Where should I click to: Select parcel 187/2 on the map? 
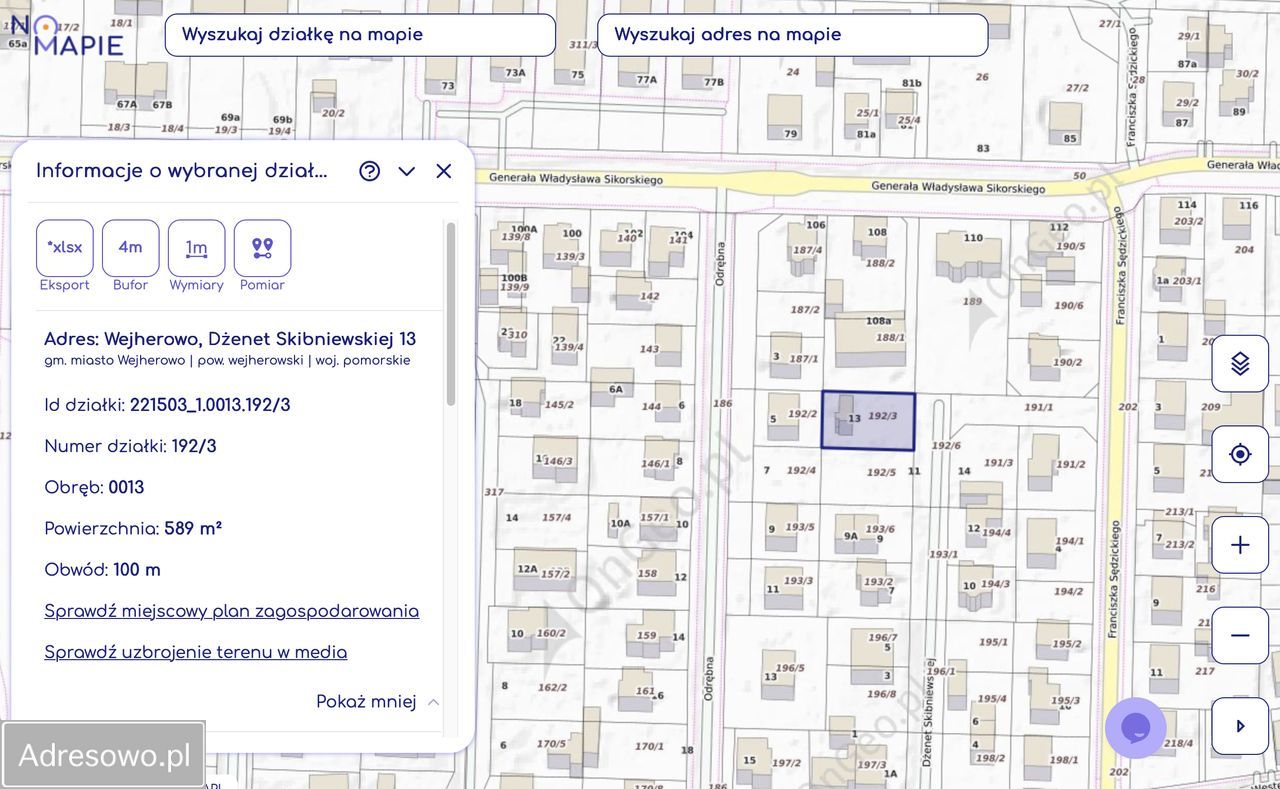(805, 310)
